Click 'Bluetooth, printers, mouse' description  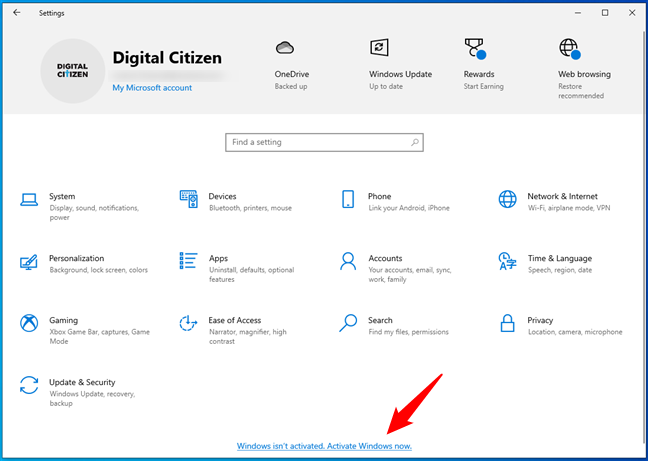click(250, 208)
